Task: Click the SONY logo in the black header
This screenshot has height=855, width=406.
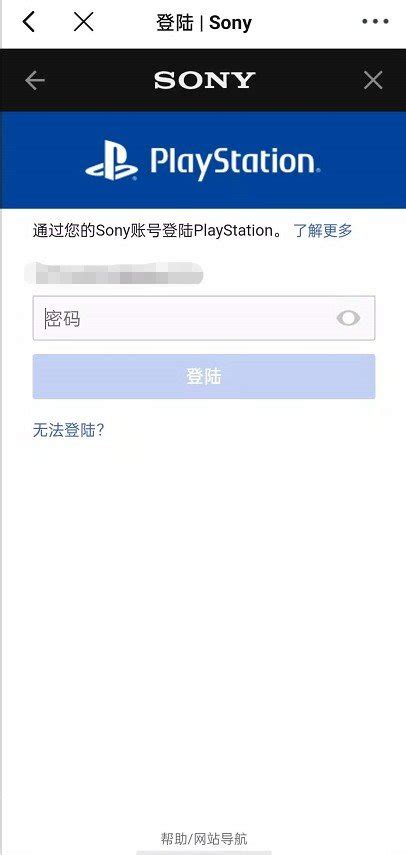Action: pyautogui.click(x=204, y=81)
